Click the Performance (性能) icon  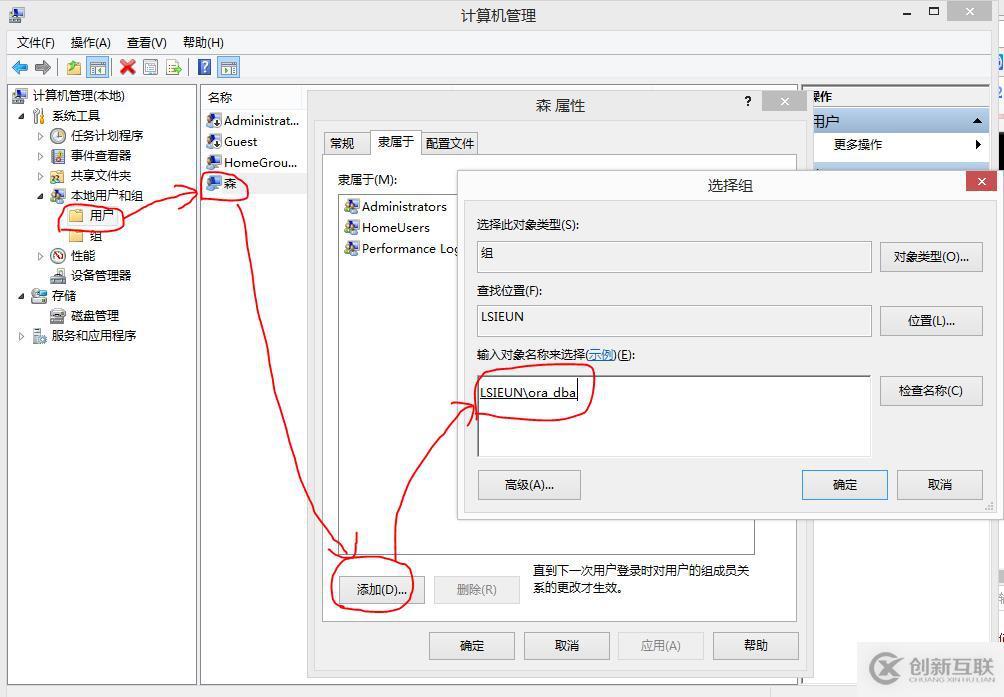click(58, 256)
